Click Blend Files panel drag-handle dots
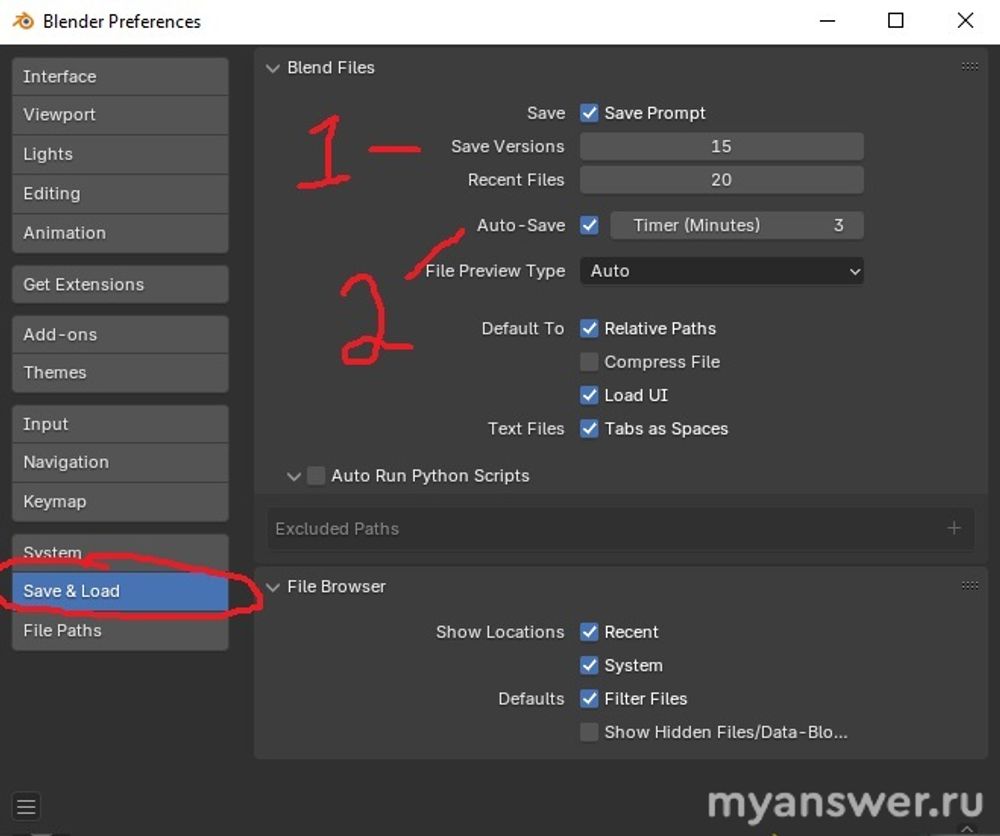This screenshot has height=836, width=1000. tap(969, 67)
